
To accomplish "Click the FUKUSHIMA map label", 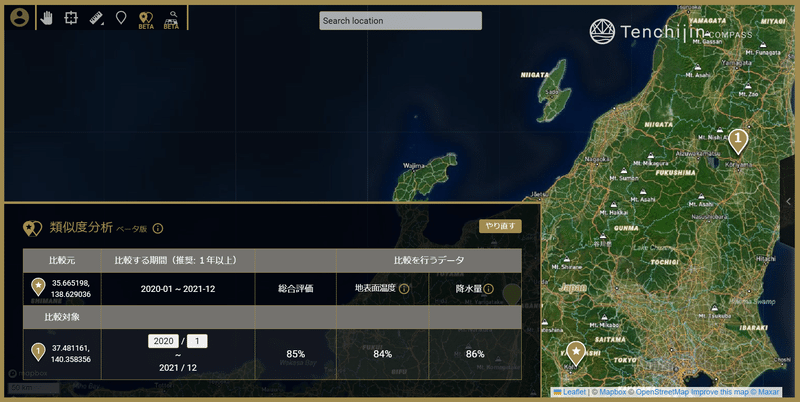I will 676,173.
